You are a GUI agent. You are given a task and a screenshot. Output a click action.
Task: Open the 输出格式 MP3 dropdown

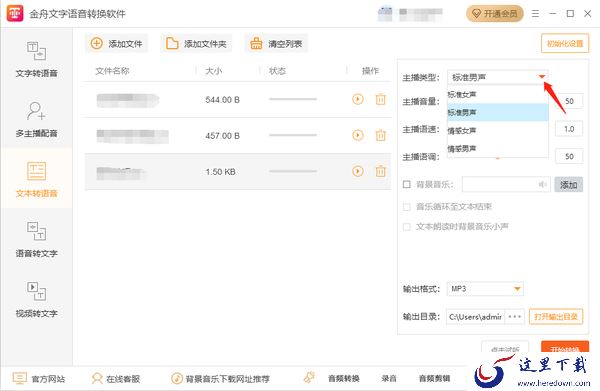click(485, 289)
